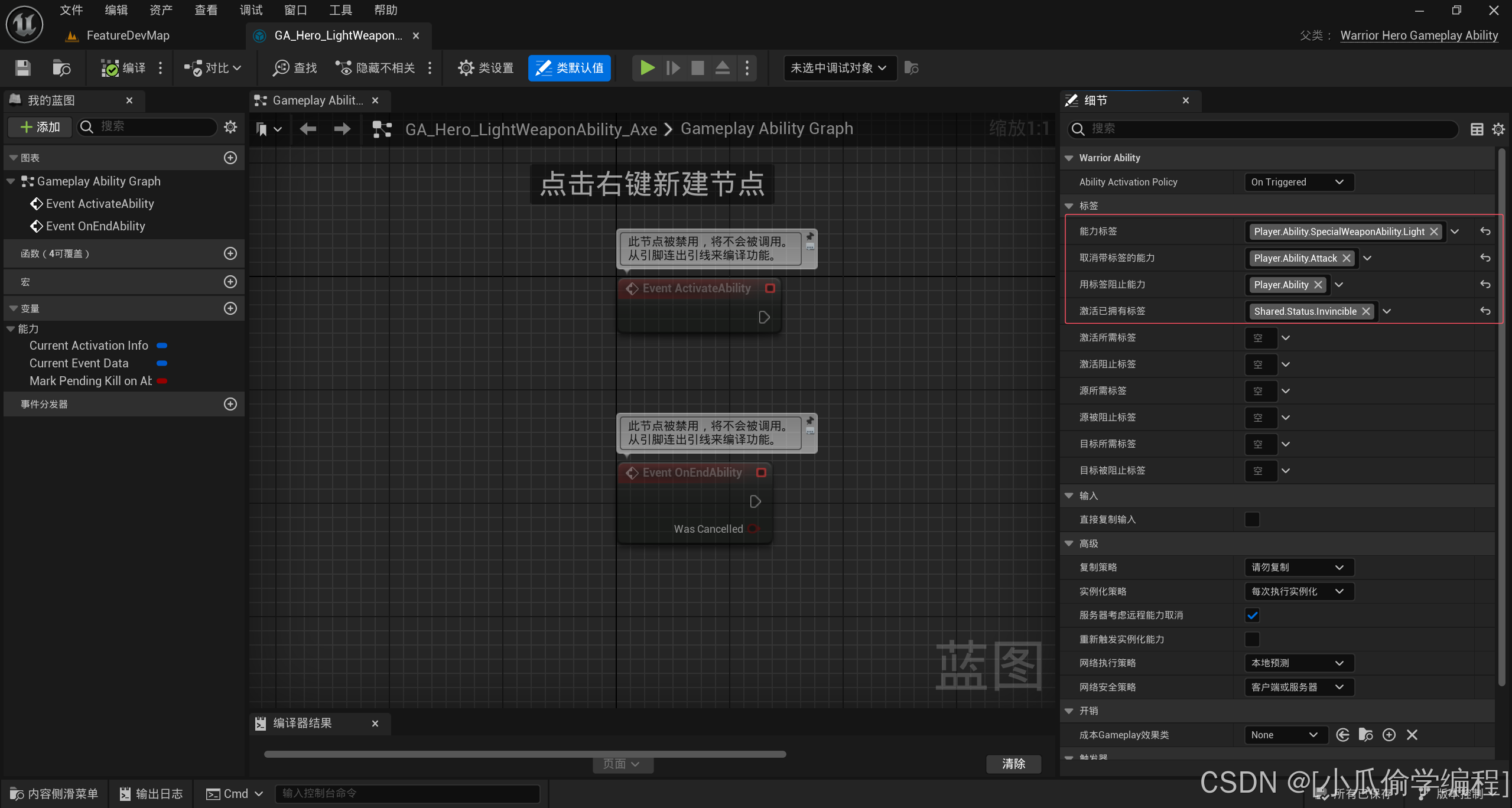The width and height of the screenshot is (1512, 808).
Task: Click Mark Pending Kill red type pill
Action: click(x=162, y=381)
